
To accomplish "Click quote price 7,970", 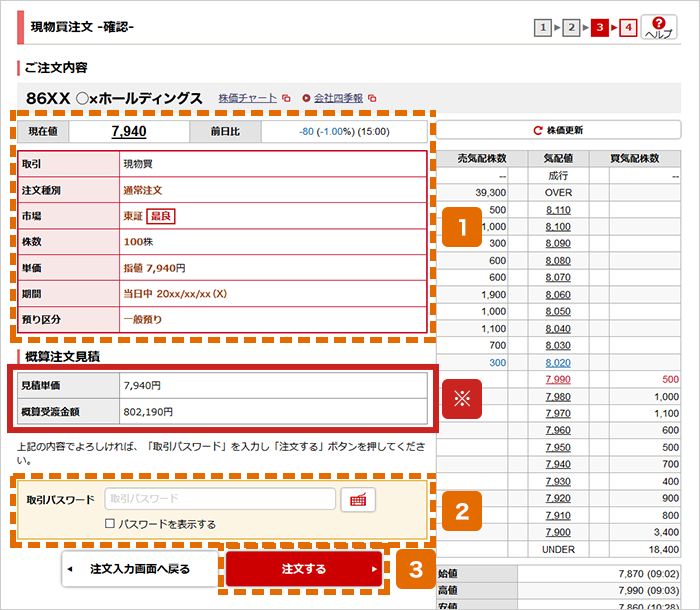I will pyautogui.click(x=558, y=414).
